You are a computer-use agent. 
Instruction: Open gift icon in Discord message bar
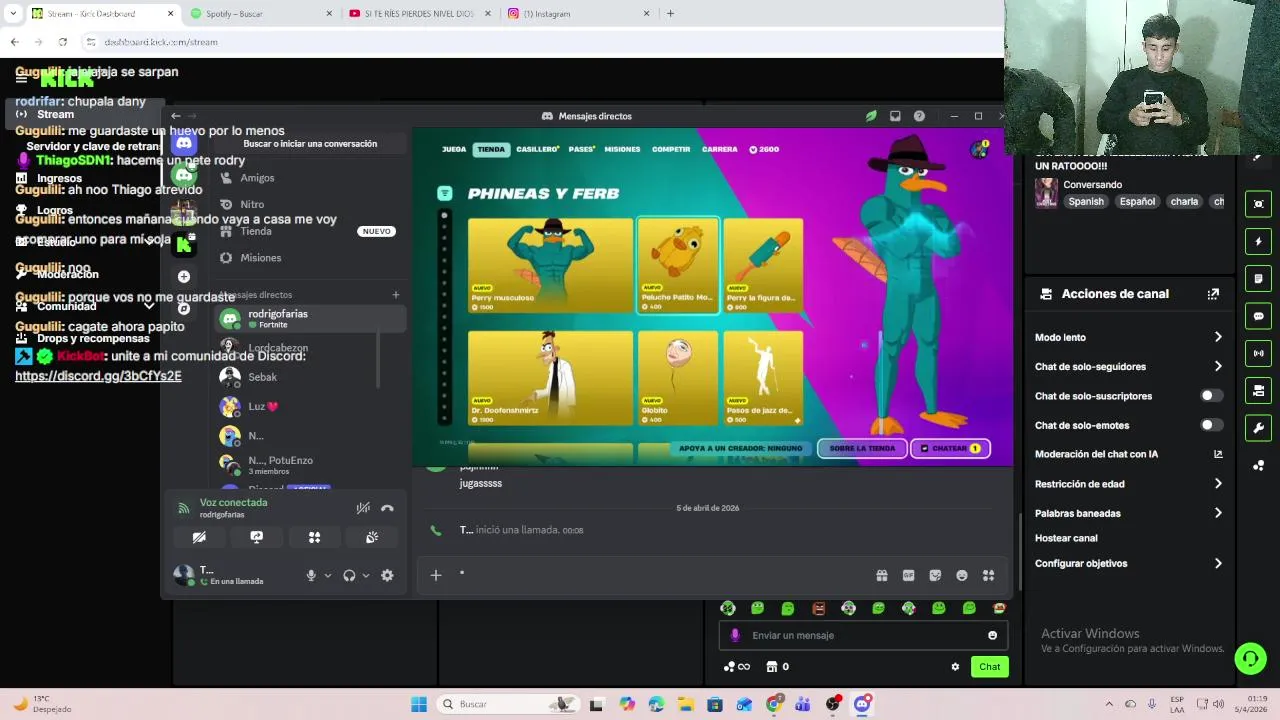click(x=882, y=575)
